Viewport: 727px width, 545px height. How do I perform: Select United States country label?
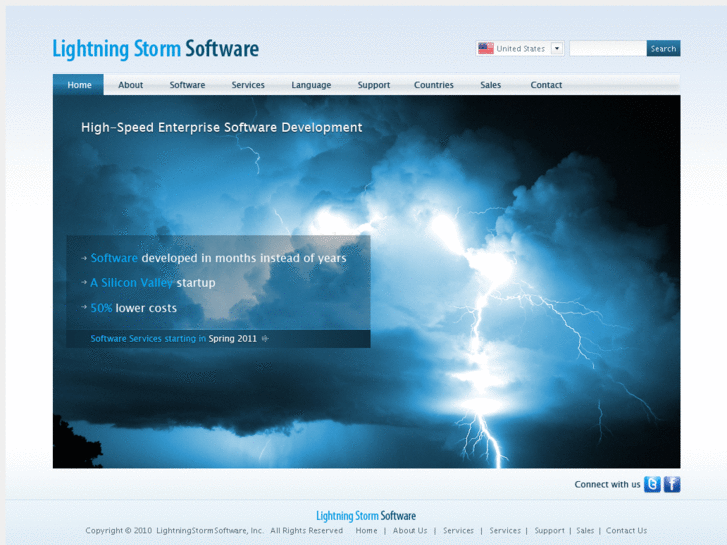tap(521, 48)
